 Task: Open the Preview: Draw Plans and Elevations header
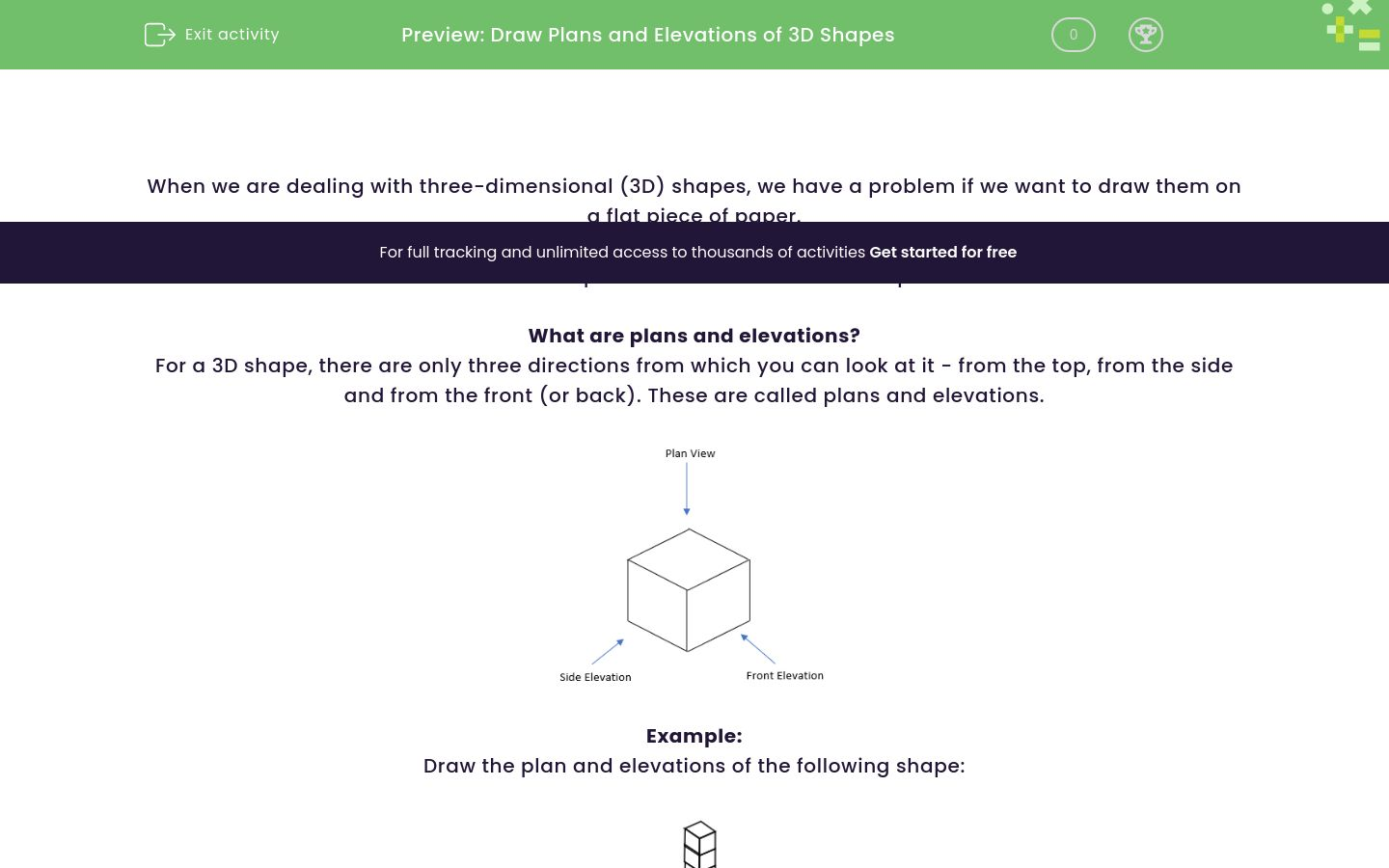[648, 35]
